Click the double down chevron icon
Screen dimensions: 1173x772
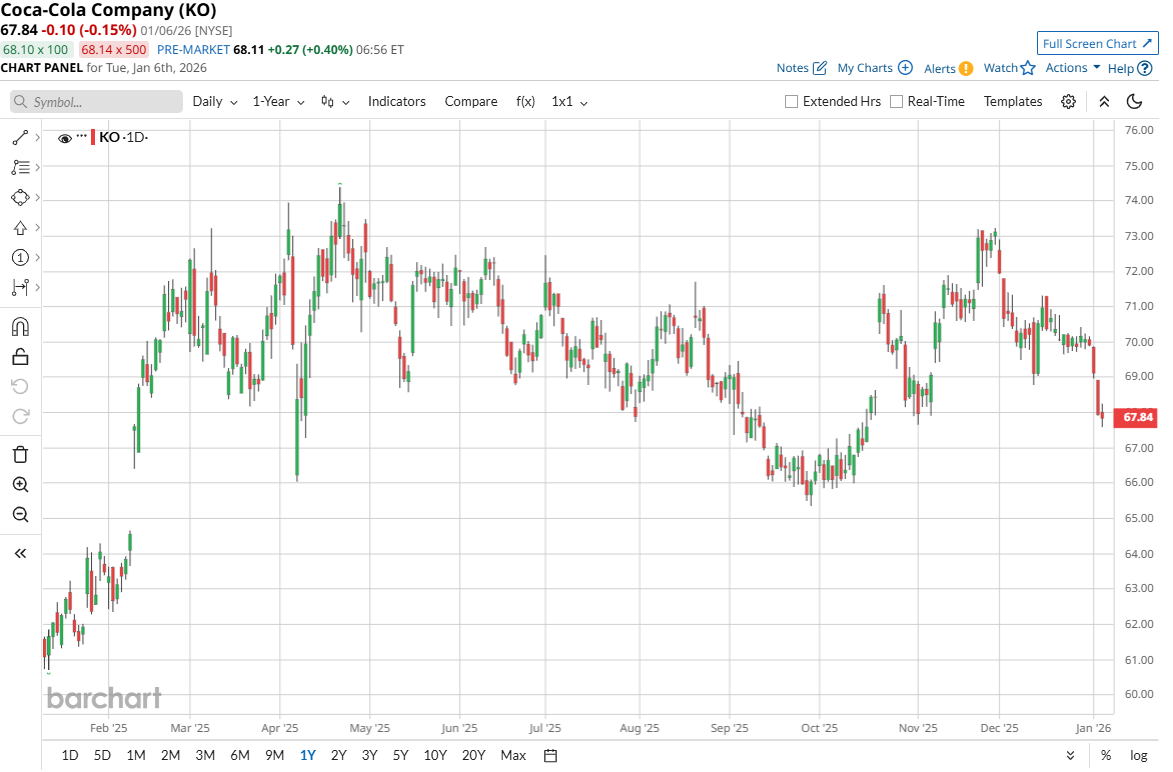(x=1071, y=756)
